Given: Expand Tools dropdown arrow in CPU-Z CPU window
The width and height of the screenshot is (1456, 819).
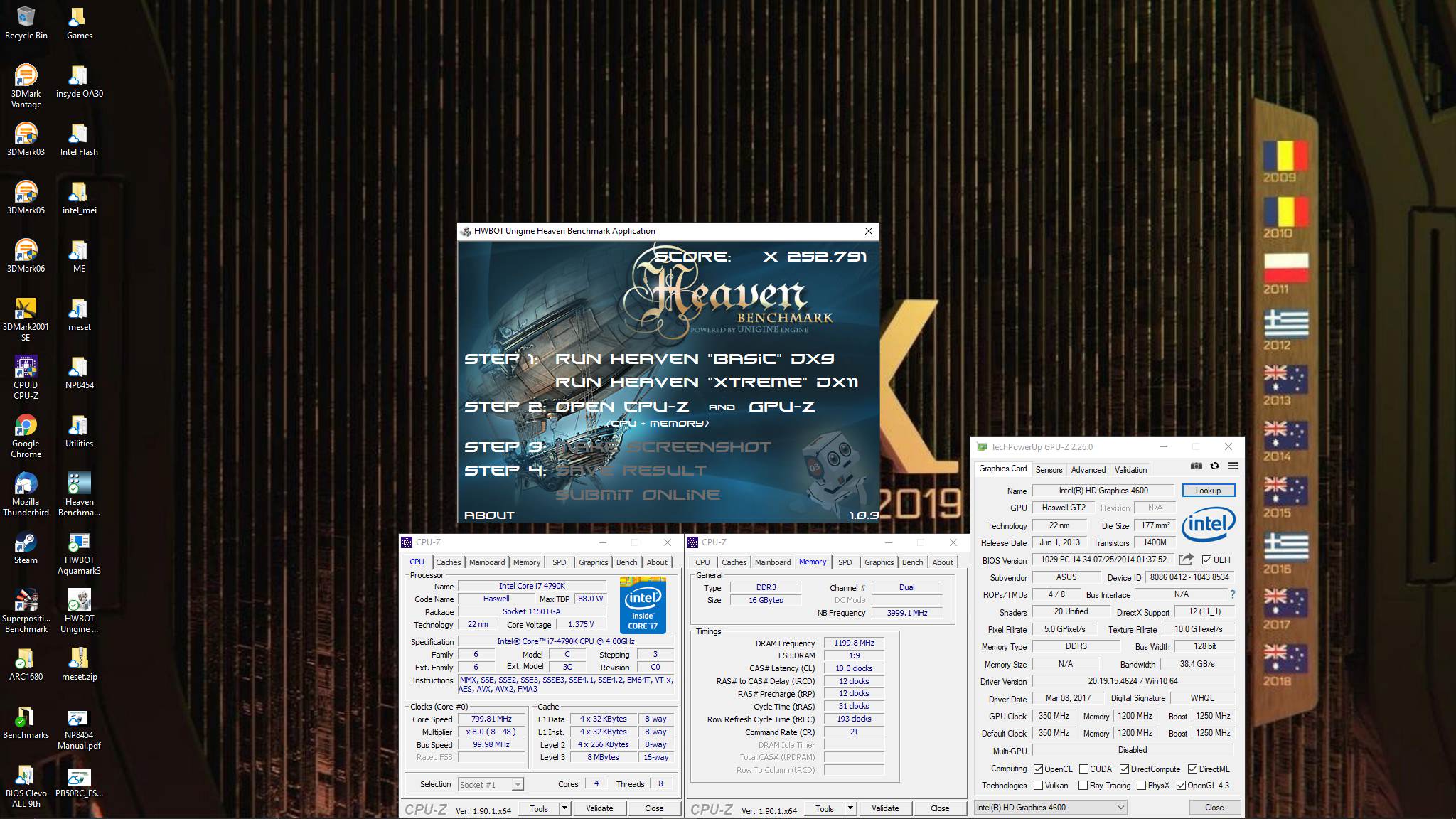Looking at the screenshot, I should [x=564, y=808].
